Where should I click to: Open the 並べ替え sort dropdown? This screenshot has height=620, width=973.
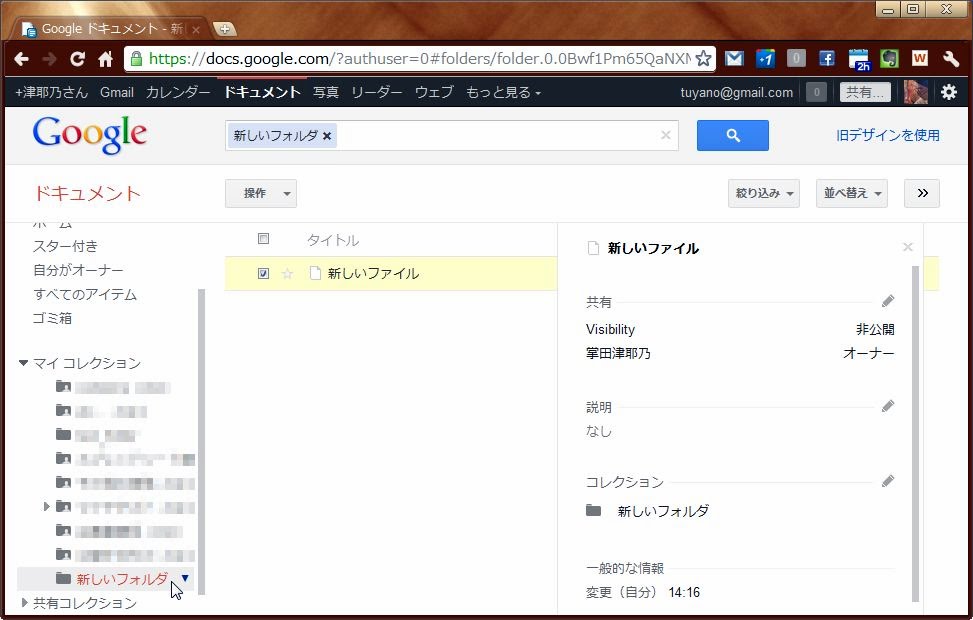click(x=851, y=193)
